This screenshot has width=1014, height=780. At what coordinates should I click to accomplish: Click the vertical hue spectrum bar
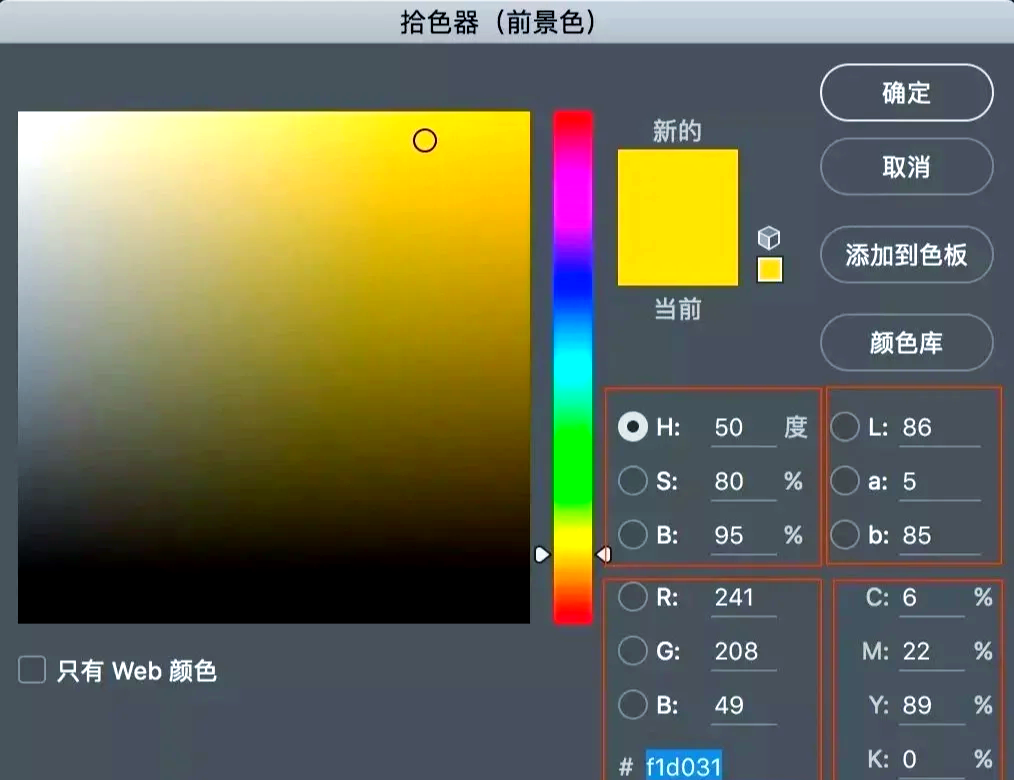pyautogui.click(x=572, y=367)
